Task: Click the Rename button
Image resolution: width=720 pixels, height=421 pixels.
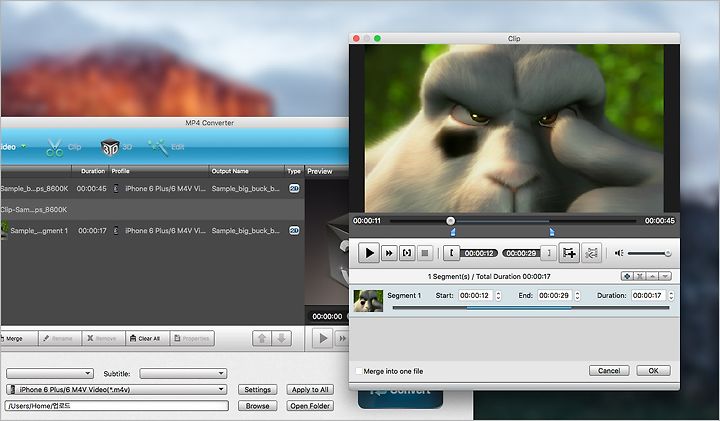Action: (60, 338)
